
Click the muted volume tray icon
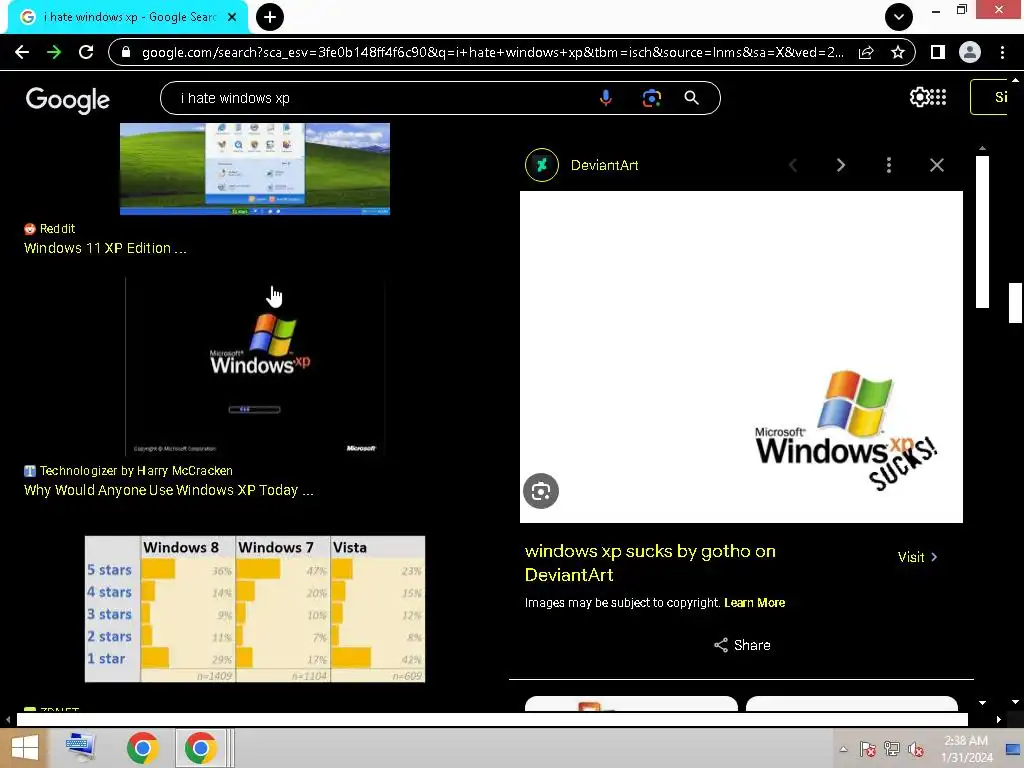pos(916,749)
